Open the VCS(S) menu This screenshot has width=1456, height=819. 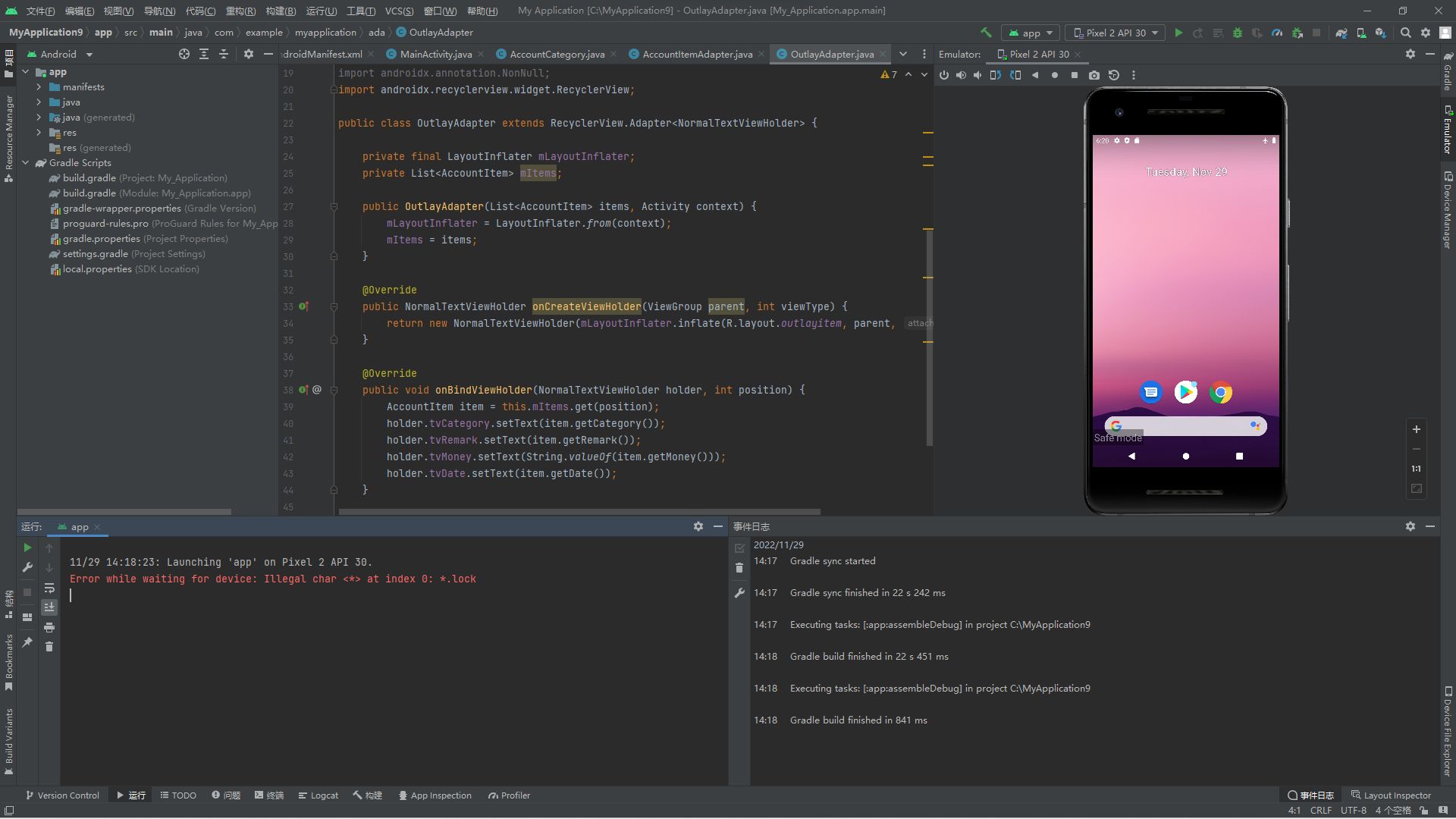click(399, 11)
